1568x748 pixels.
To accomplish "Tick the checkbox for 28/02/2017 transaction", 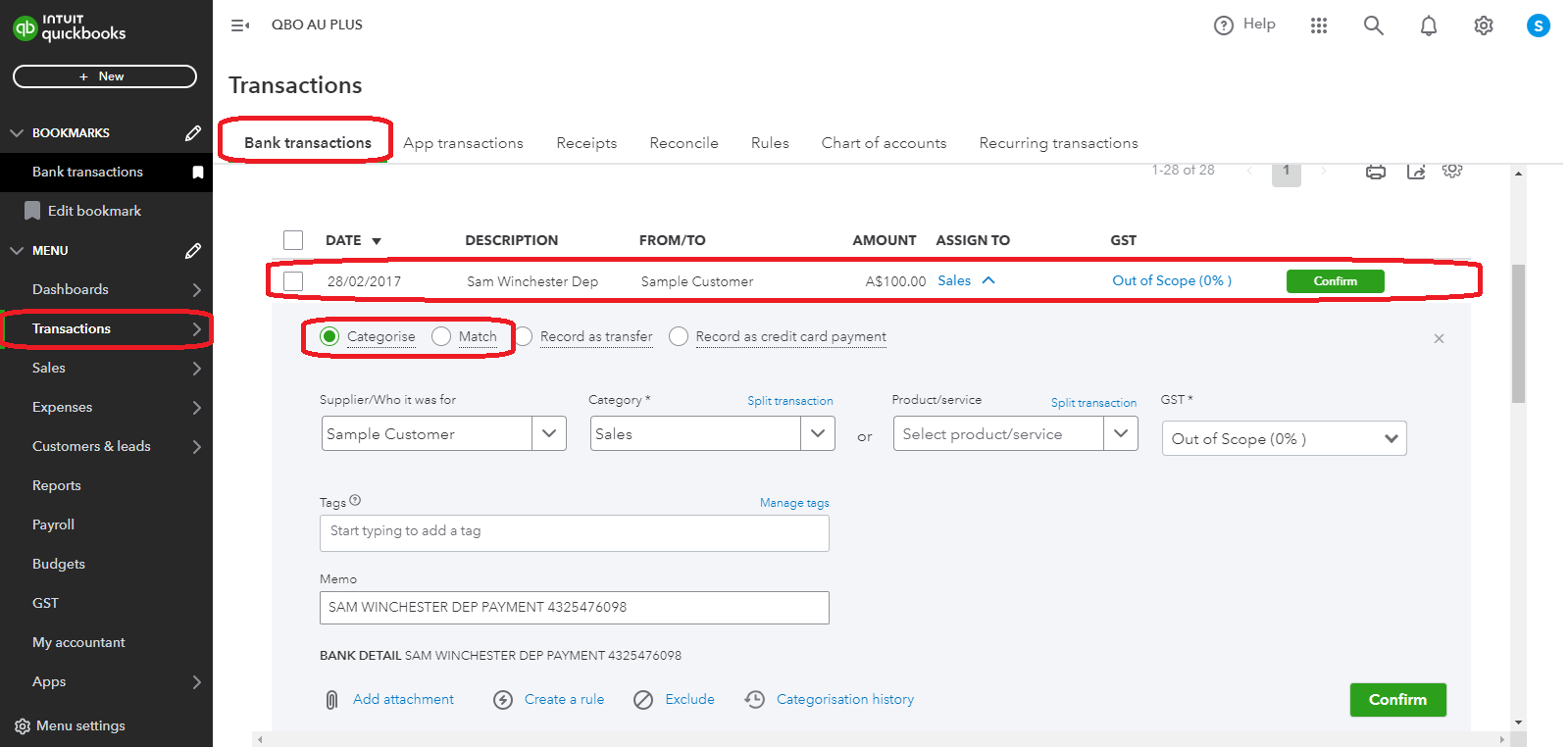I will tap(293, 281).
